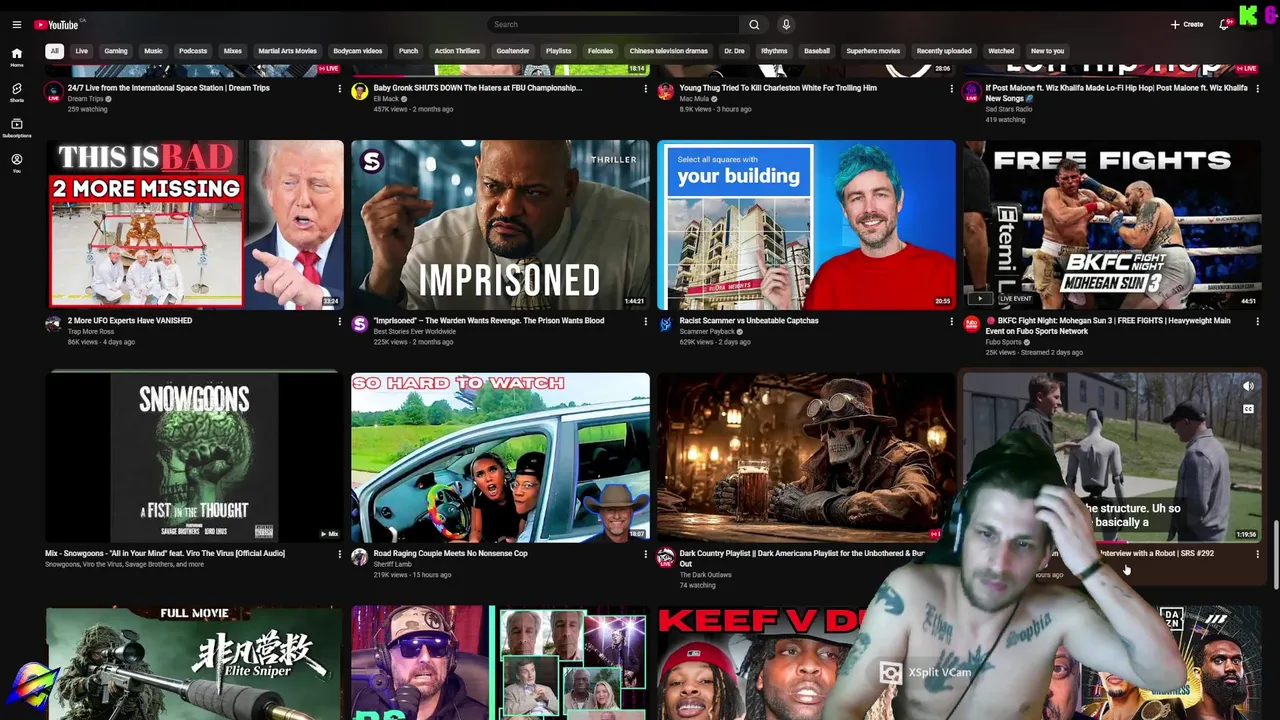Click the Create button
This screenshot has width=1280, height=720.
[1187, 24]
